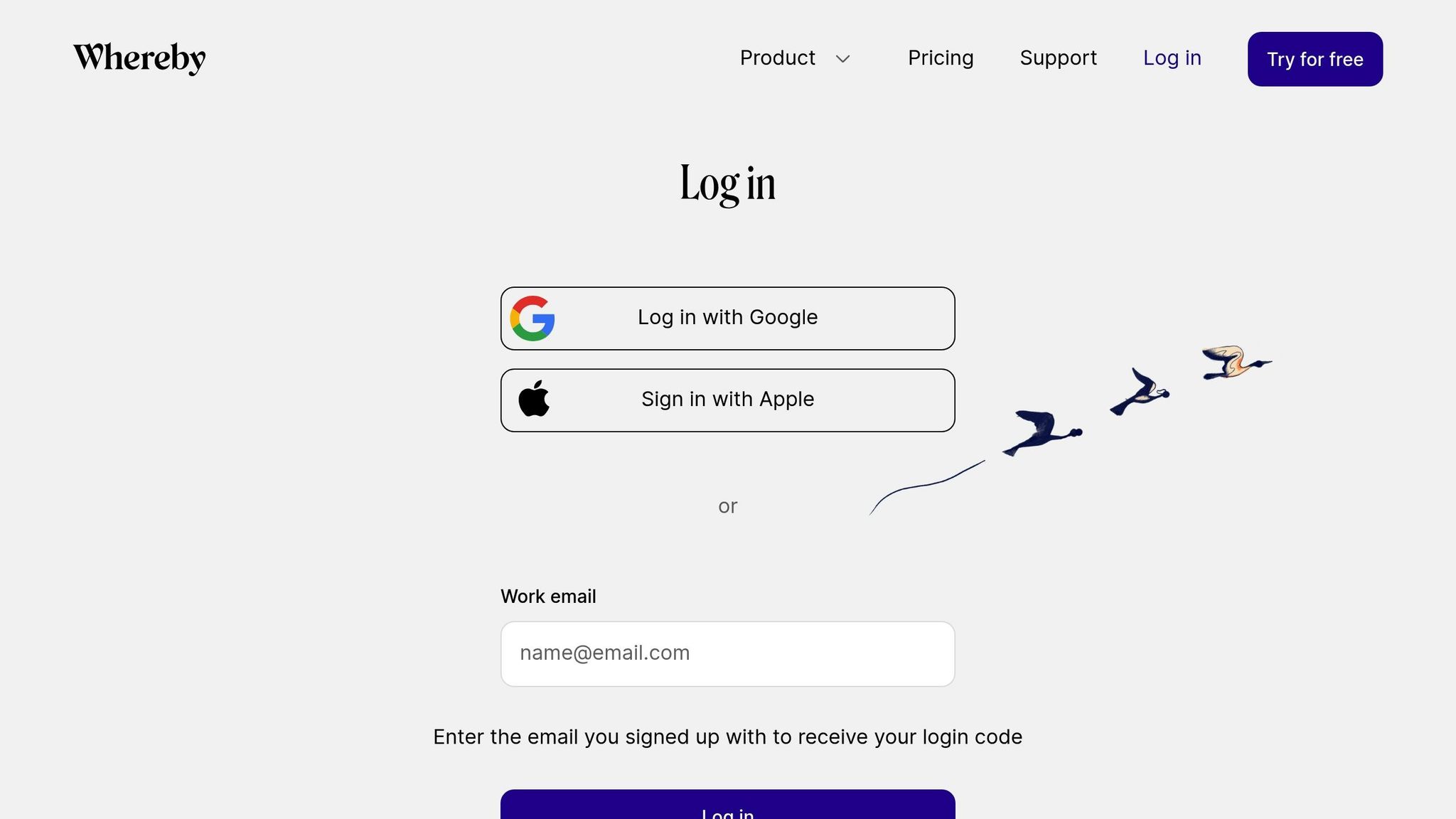
Task: Click the large Log in heading
Action: (727, 184)
